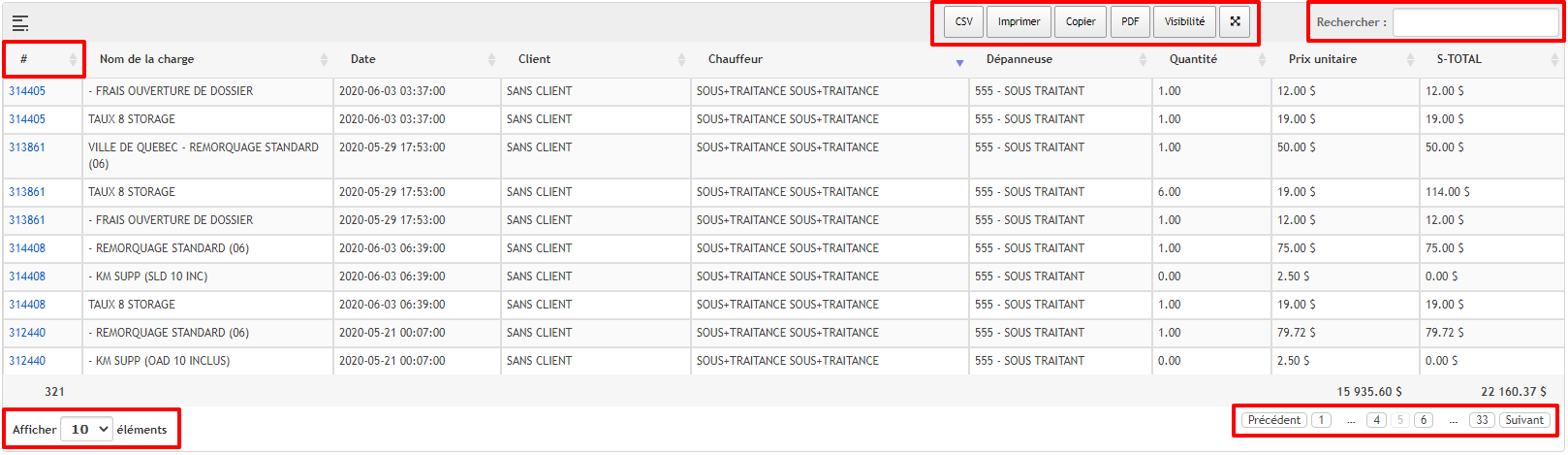
Task: Open the Afficher elements count dropdown
Action: pyautogui.click(x=87, y=429)
